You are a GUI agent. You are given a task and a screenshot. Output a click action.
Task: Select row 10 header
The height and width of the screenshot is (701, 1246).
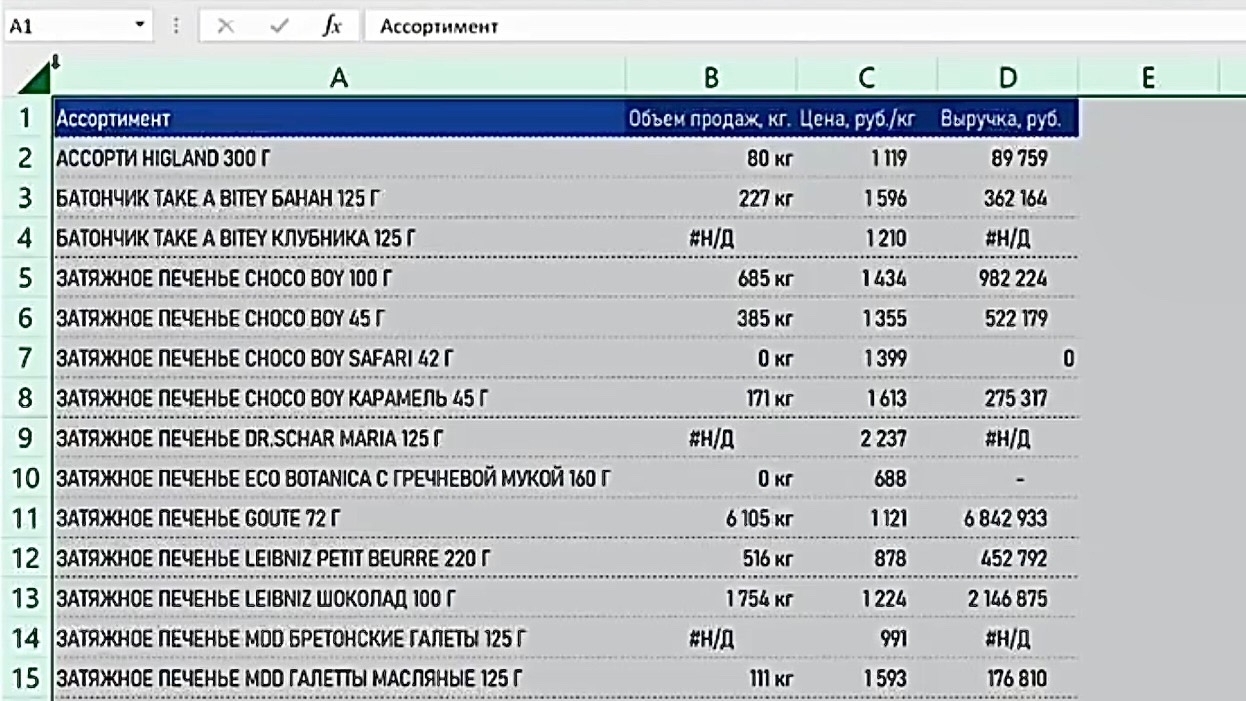click(26, 479)
